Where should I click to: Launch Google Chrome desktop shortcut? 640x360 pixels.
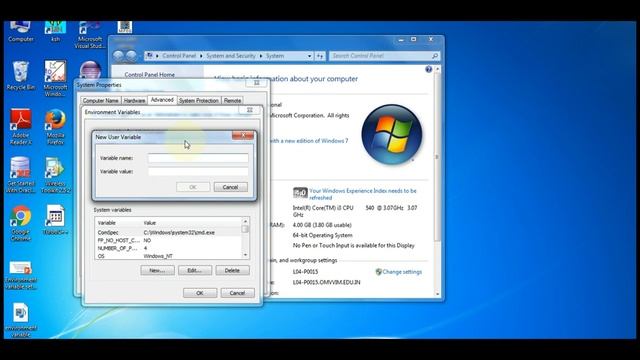coord(20,224)
